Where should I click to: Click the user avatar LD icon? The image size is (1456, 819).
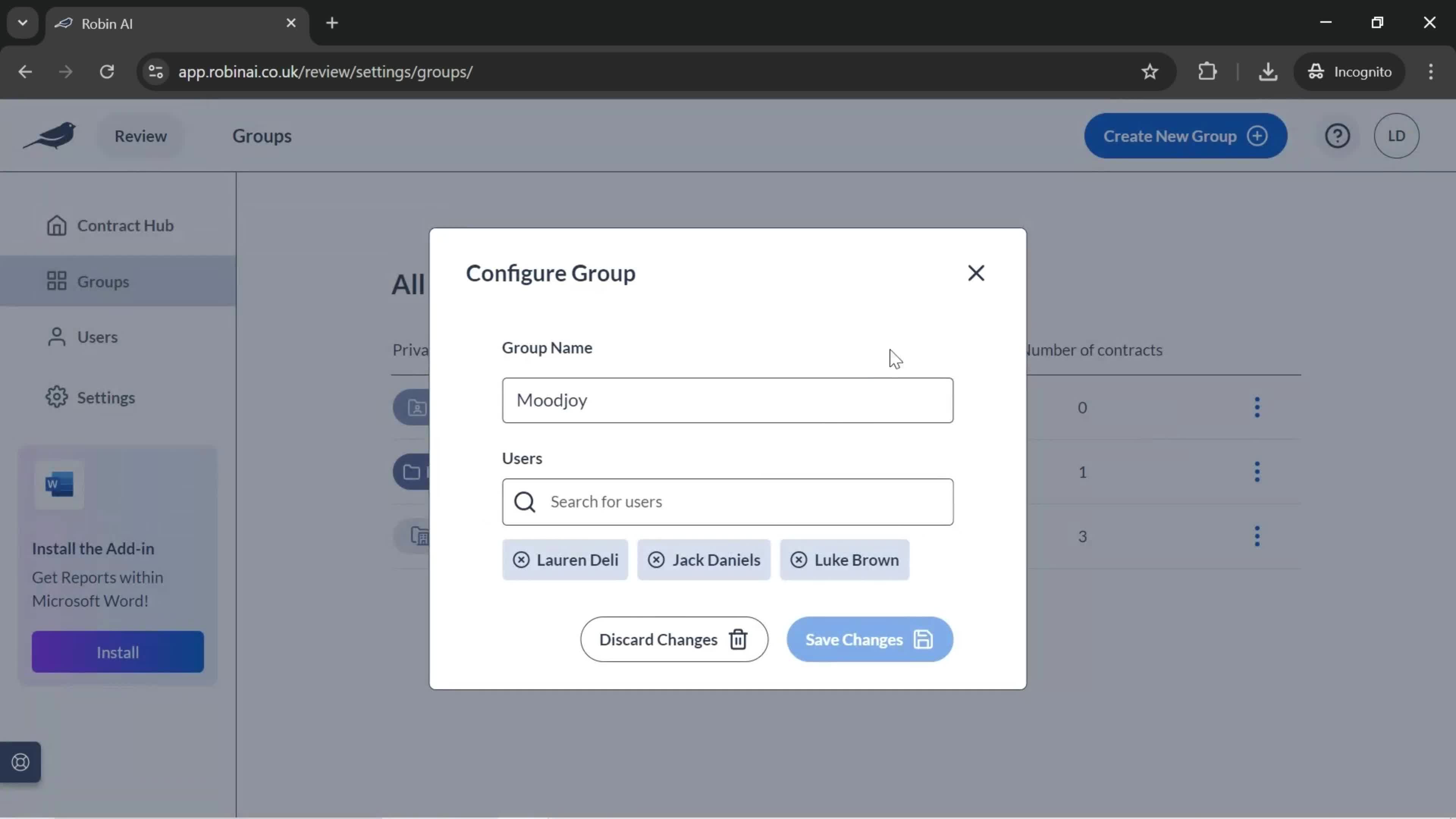pos(1397,135)
